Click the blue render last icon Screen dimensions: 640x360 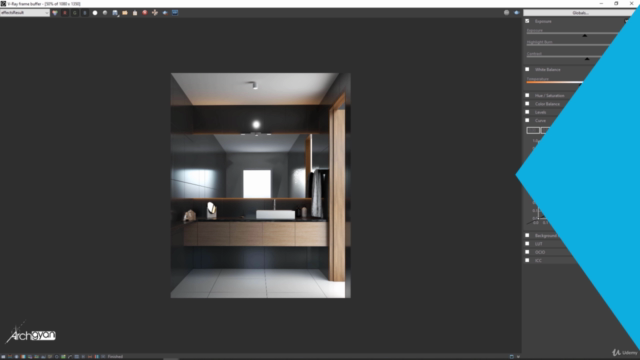coord(175,13)
